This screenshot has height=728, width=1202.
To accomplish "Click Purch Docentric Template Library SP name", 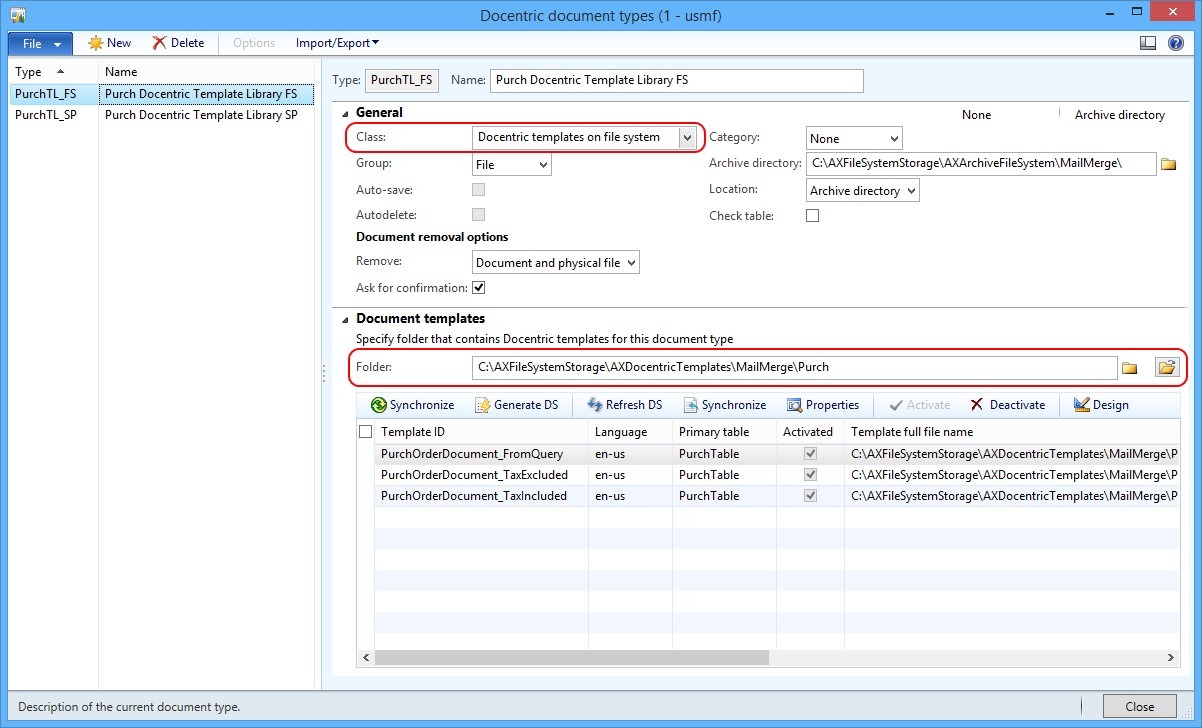I will 201,115.
